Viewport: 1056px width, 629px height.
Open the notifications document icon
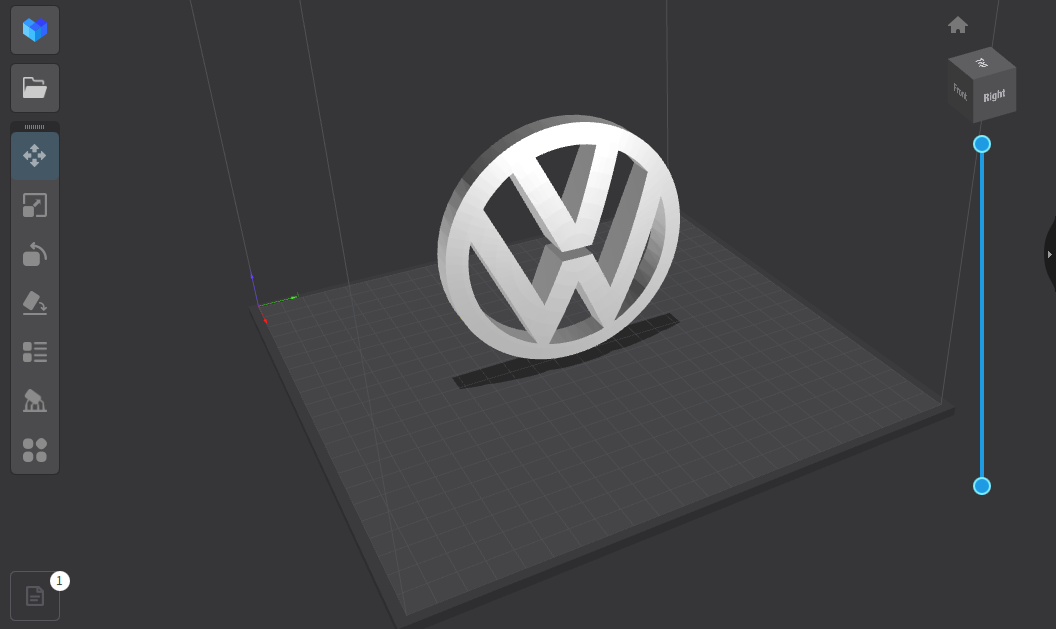tap(35, 596)
